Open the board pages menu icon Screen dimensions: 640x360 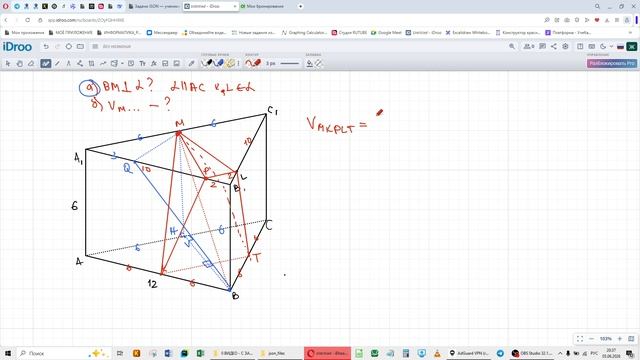(x=95, y=47)
